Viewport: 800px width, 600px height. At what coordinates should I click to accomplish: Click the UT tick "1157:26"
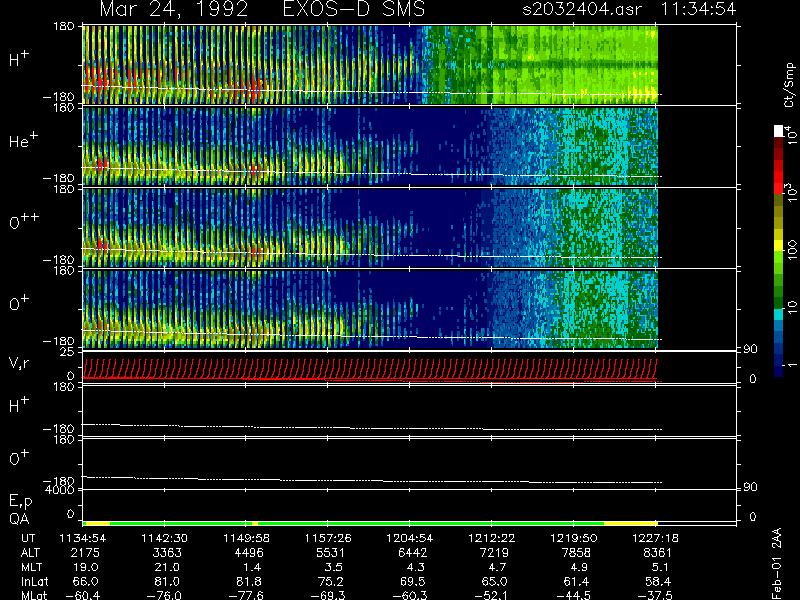coord(328,538)
